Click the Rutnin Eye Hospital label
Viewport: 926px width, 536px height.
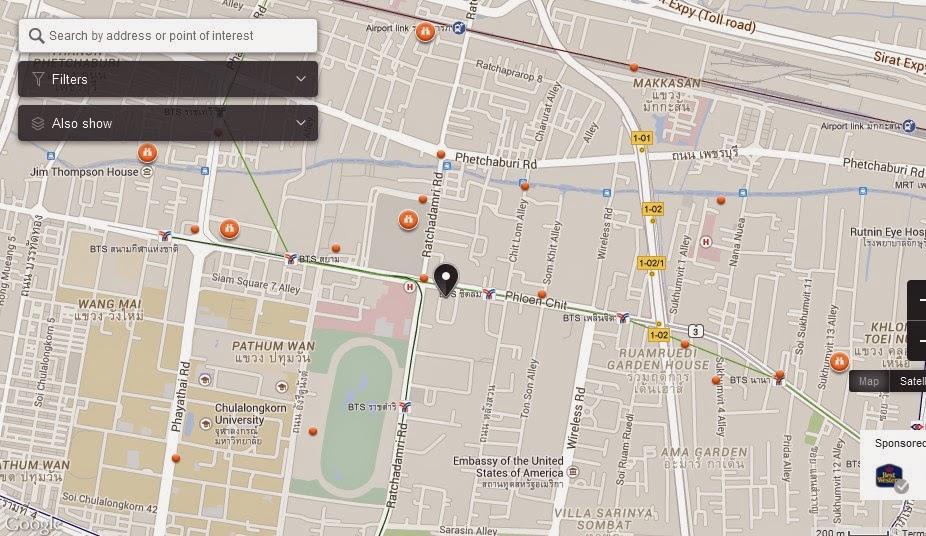coord(888,232)
